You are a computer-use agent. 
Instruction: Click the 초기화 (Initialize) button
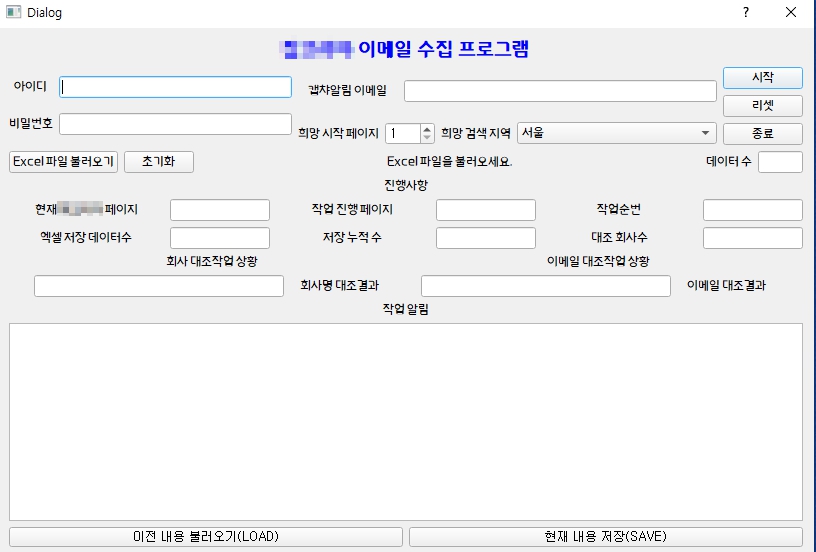point(158,162)
